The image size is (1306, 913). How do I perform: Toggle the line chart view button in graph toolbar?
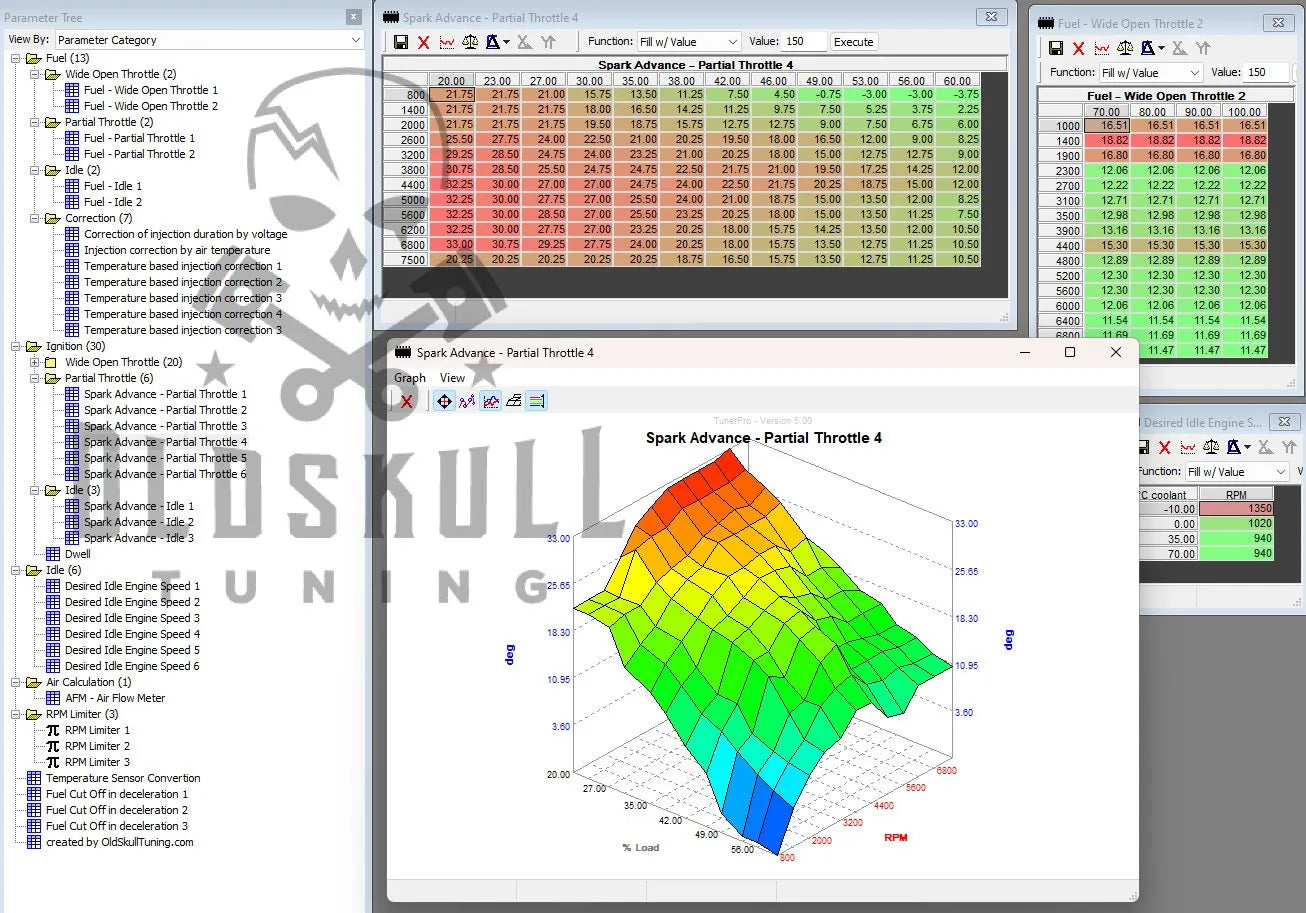coord(491,401)
